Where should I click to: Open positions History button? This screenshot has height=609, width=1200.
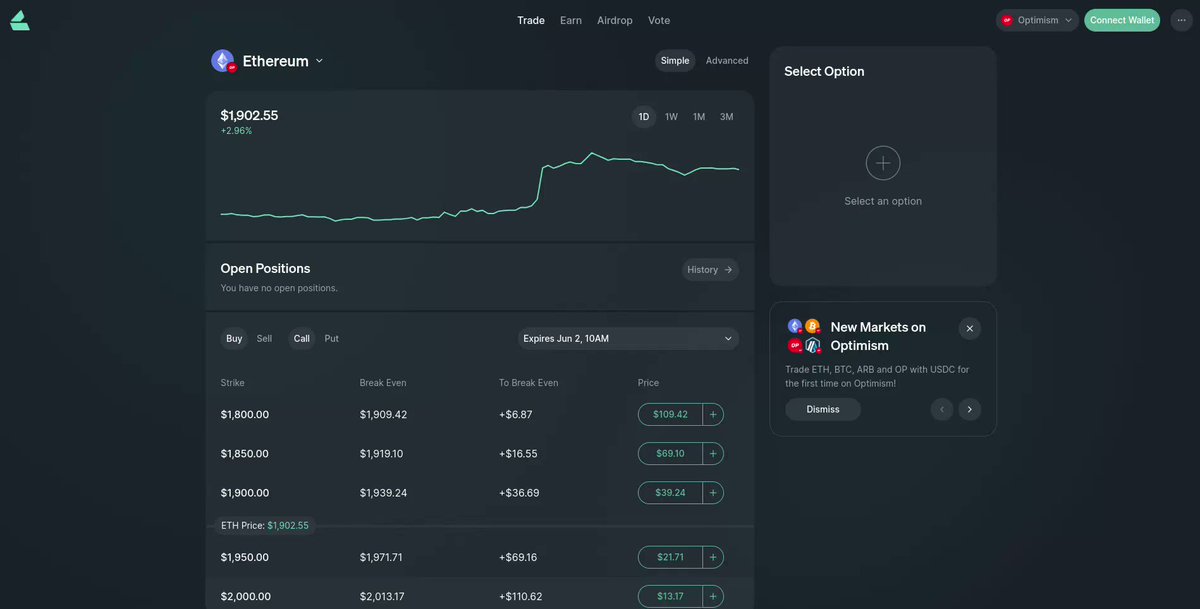click(711, 270)
